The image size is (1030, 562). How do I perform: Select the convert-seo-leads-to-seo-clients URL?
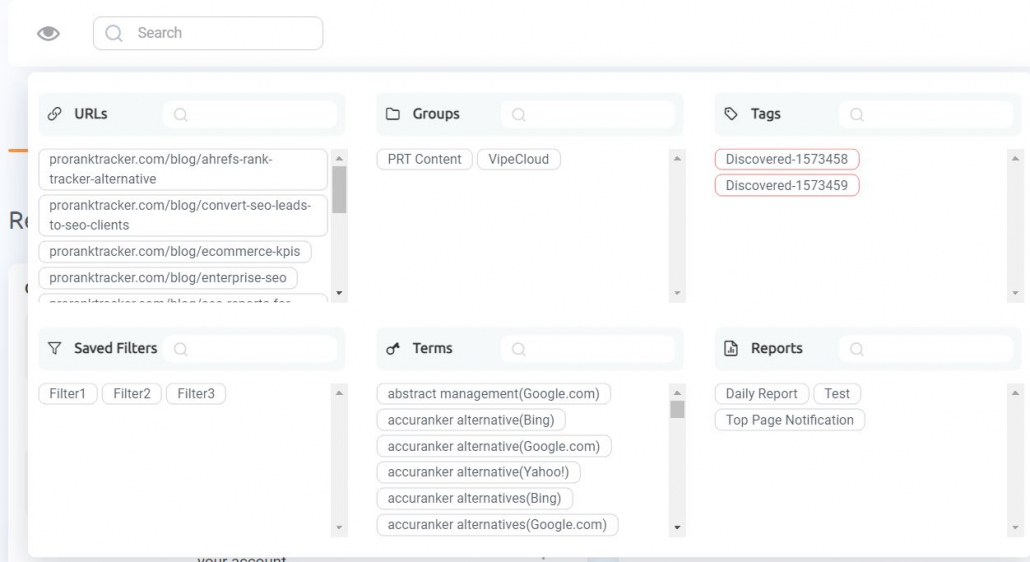[x=183, y=215]
